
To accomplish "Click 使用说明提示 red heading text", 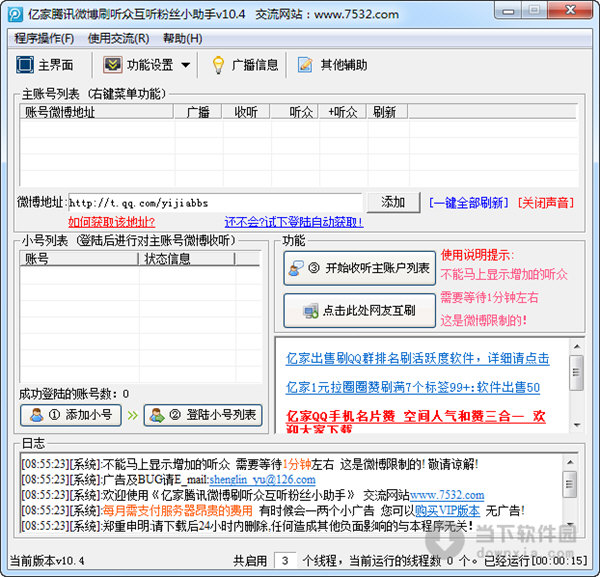I will (x=477, y=255).
